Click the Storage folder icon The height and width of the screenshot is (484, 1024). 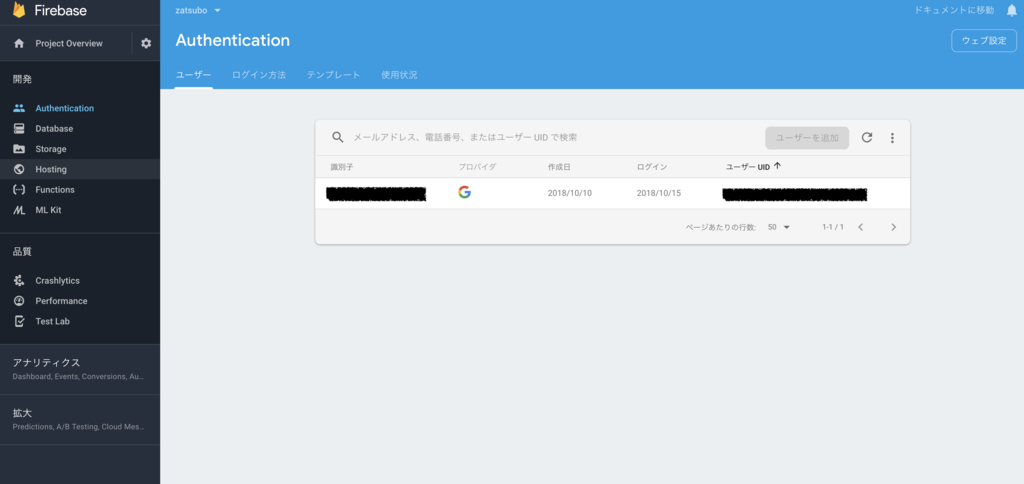pos(19,149)
